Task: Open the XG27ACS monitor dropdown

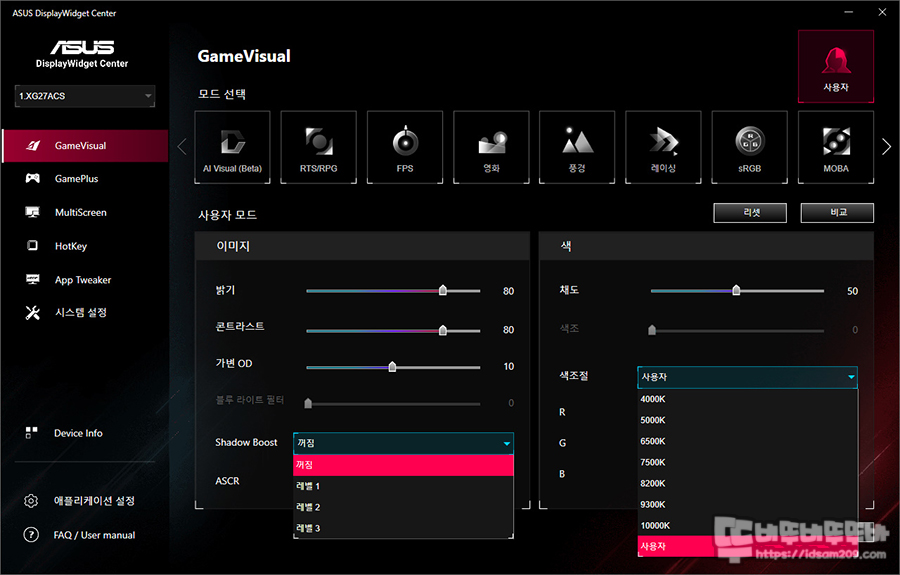Action: pyautogui.click(x=85, y=96)
